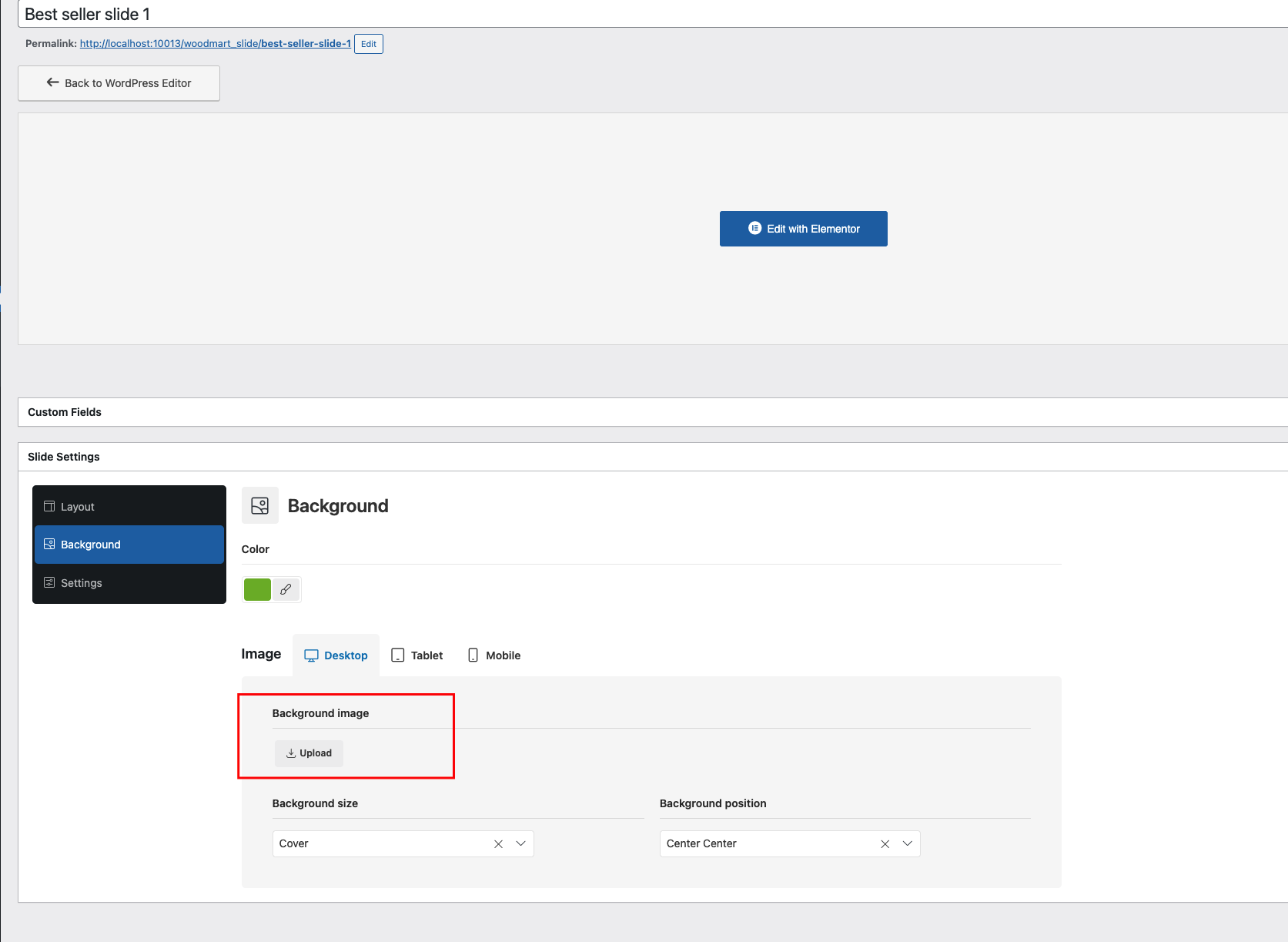Switch to the Desktop image tab

[336, 655]
